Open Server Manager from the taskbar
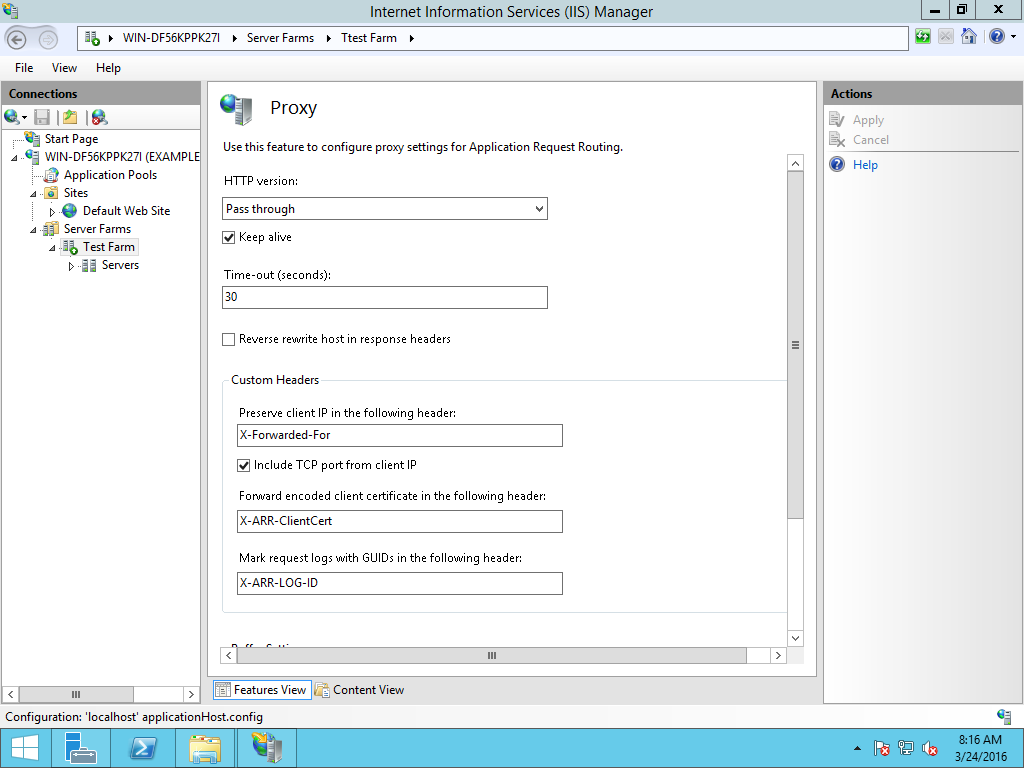The height and width of the screenshot is (768, 1024). [x=81, y=748]
